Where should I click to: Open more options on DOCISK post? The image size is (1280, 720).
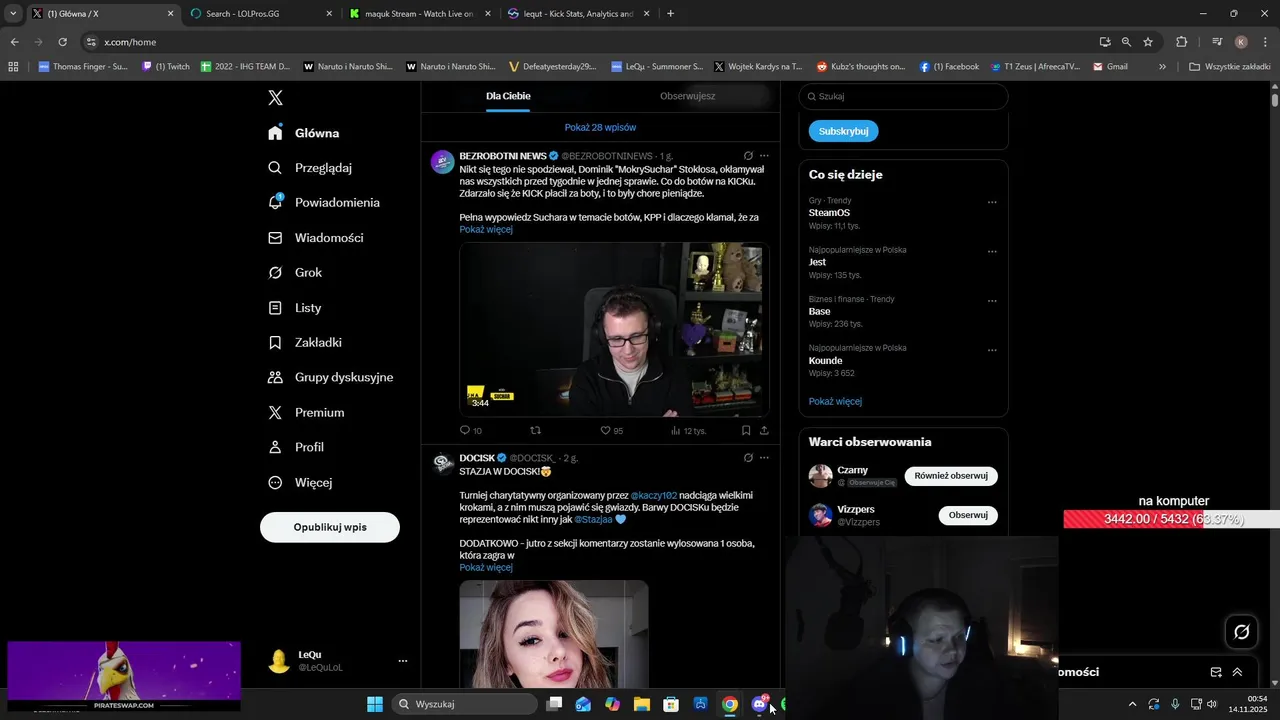click(764, 458)
